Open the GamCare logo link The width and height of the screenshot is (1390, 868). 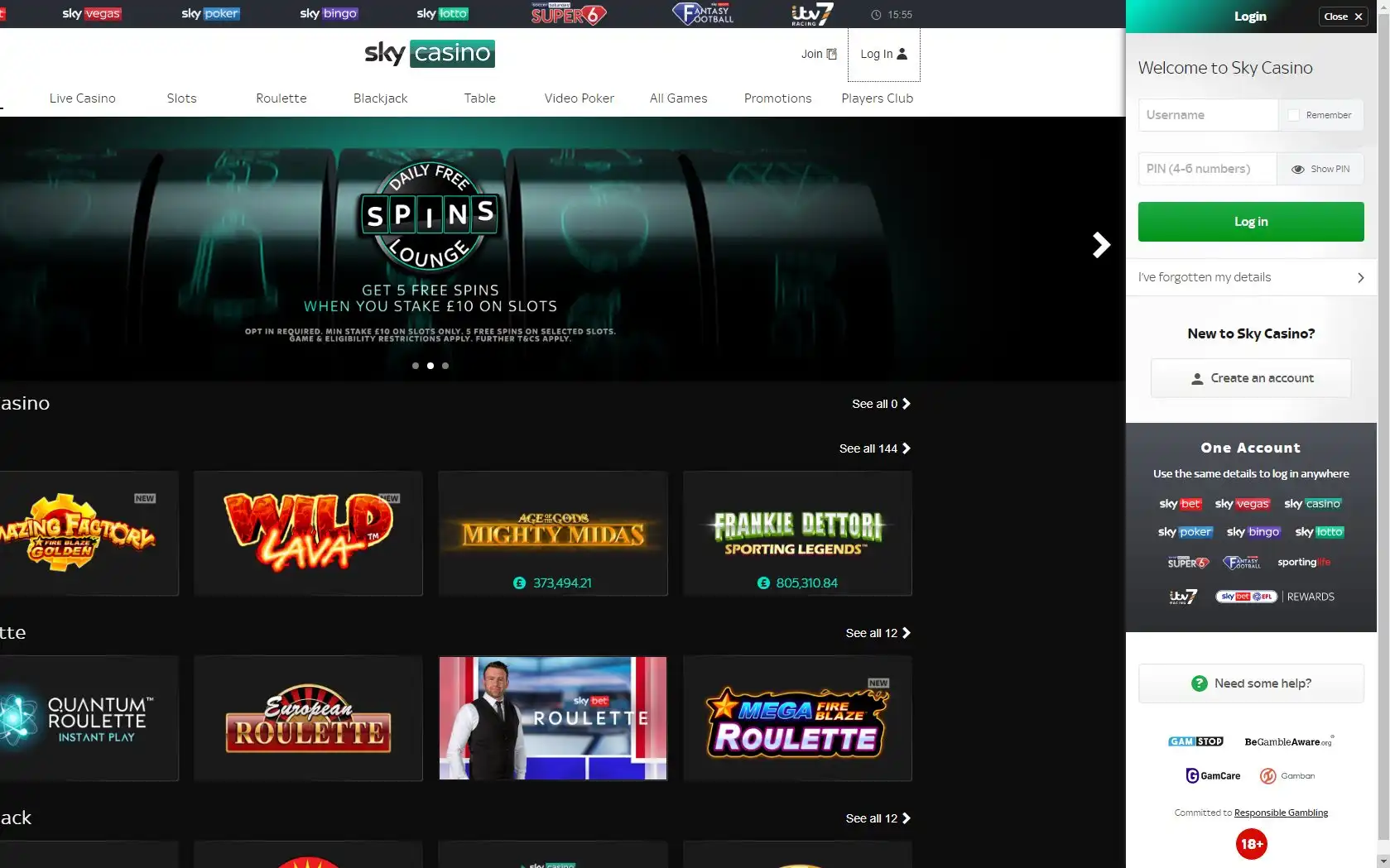tap(1213, 775)
